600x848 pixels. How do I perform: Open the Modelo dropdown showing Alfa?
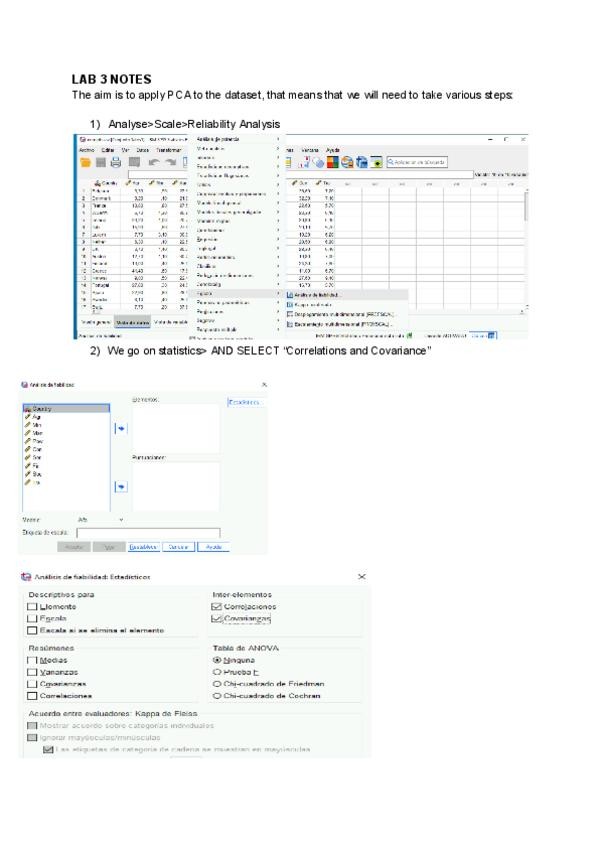101,520
